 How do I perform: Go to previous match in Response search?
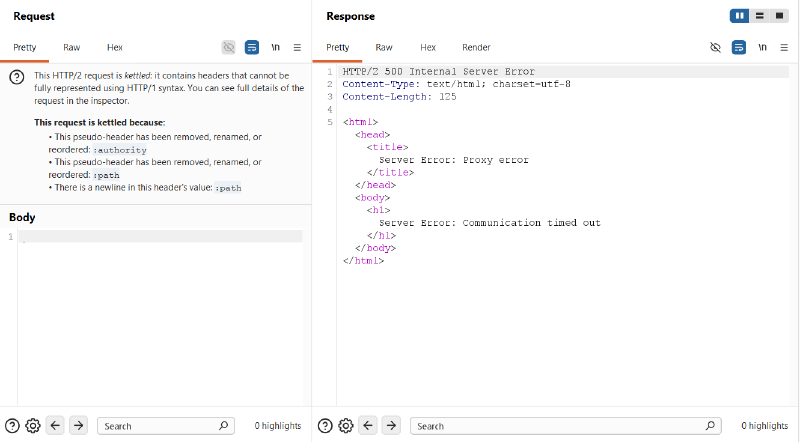(368, 425)
